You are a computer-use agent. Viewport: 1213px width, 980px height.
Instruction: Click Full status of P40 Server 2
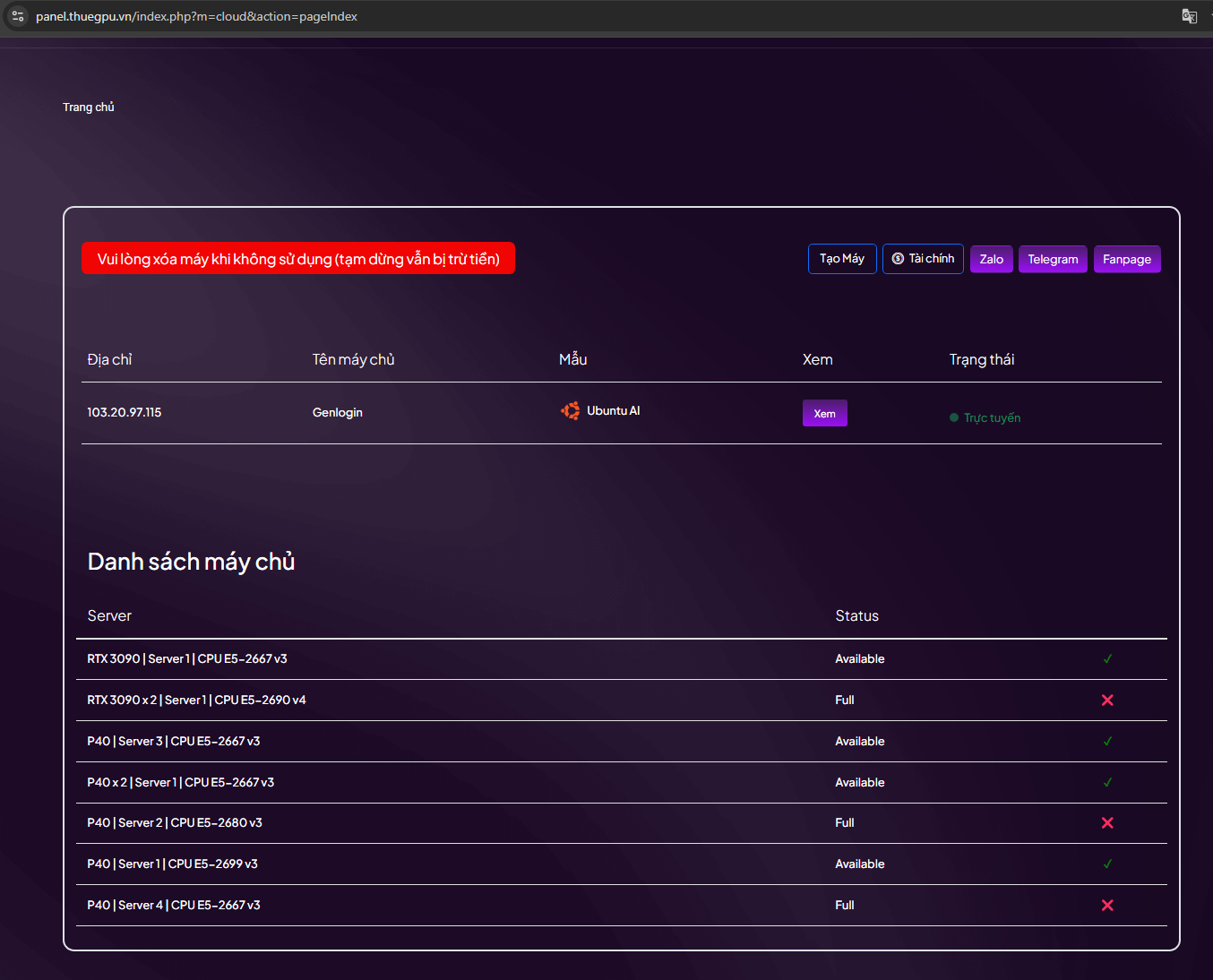845,823
